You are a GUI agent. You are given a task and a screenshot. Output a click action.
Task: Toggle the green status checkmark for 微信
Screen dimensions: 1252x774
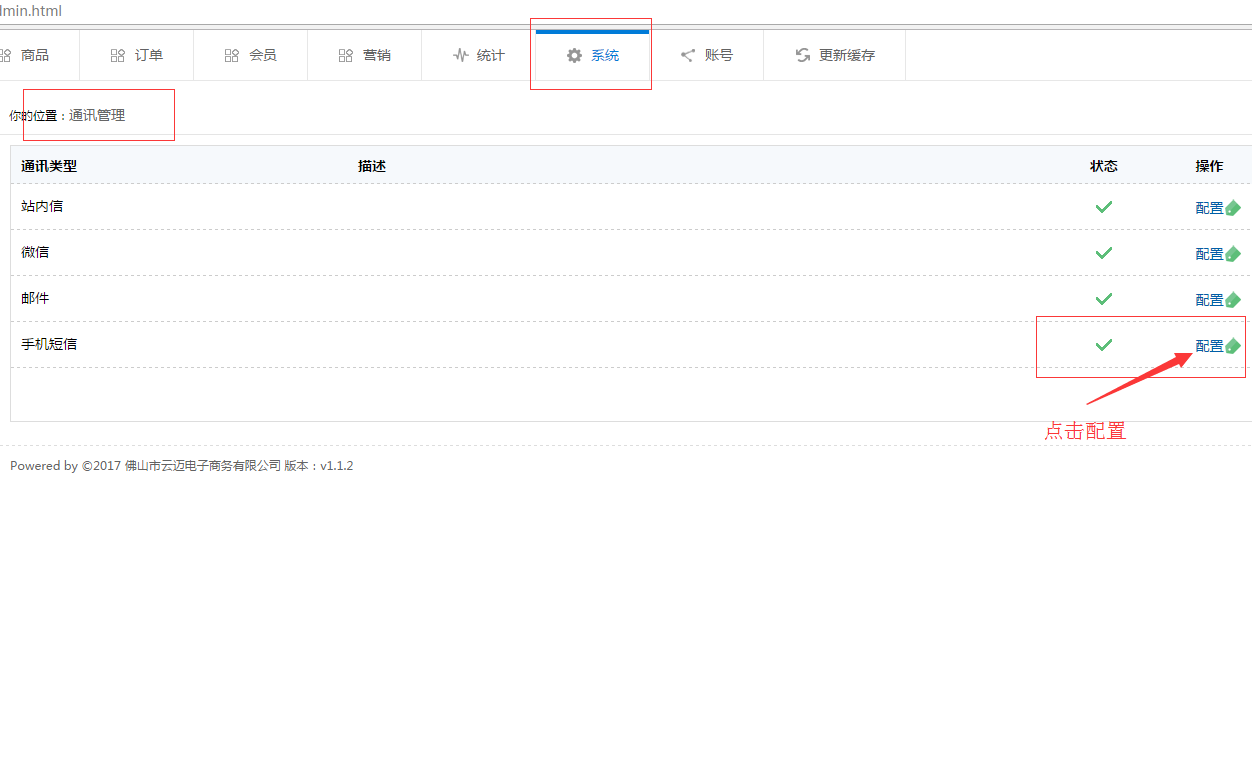[1104, 253]
